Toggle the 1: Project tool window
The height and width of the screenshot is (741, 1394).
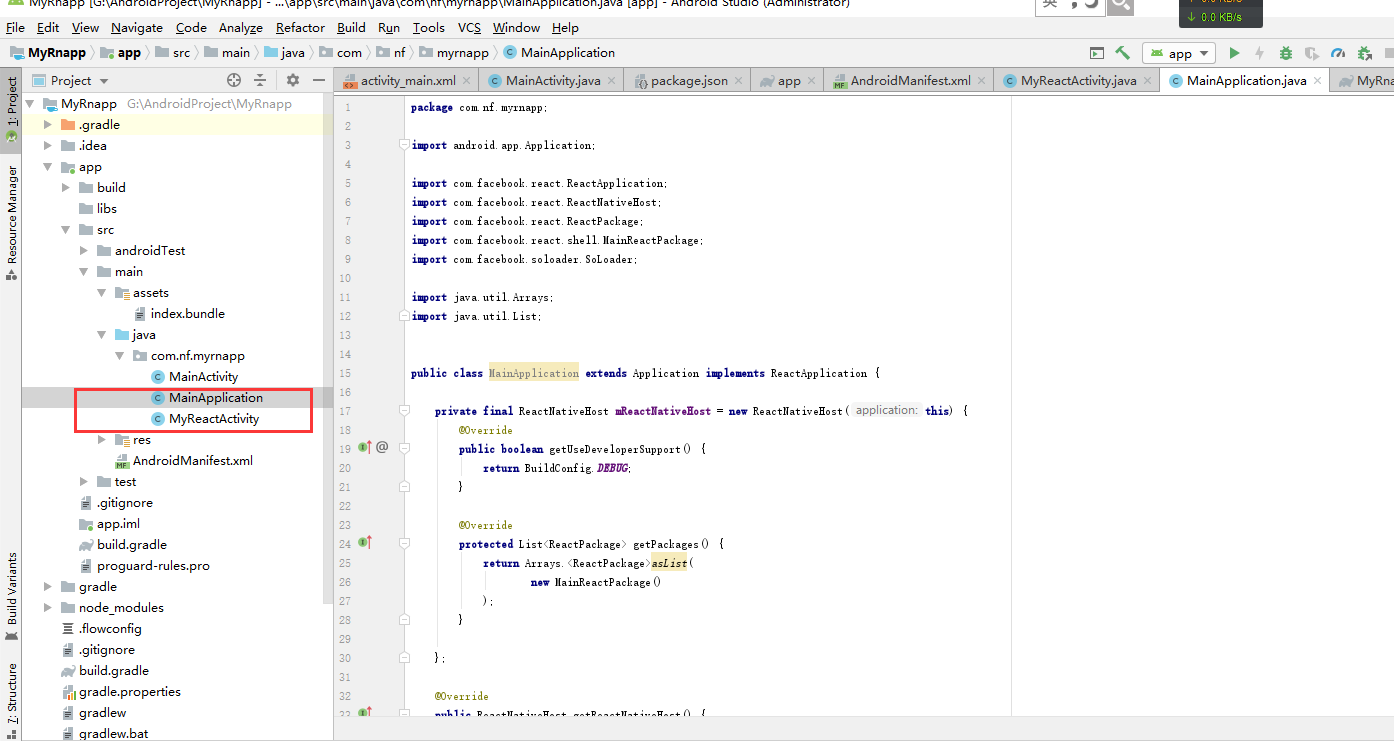[x=11, y=109]
